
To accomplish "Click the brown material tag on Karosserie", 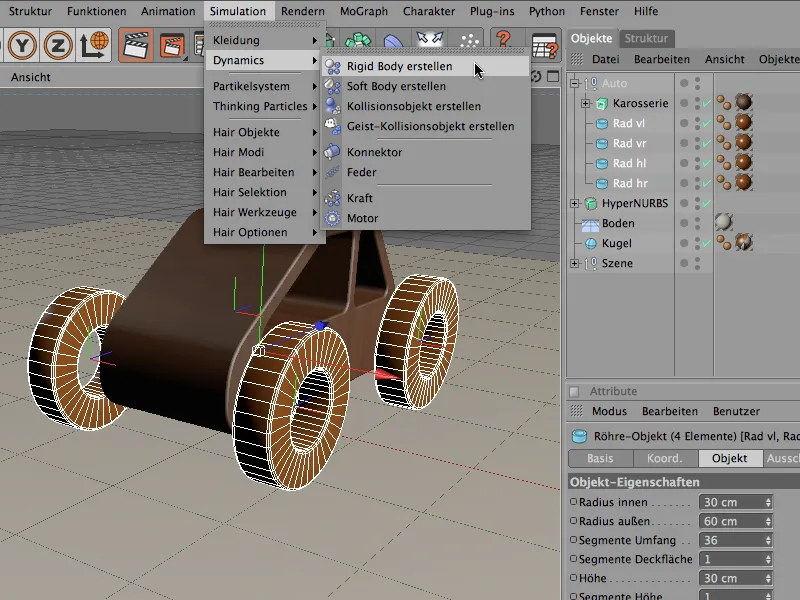I will (743, 103).
